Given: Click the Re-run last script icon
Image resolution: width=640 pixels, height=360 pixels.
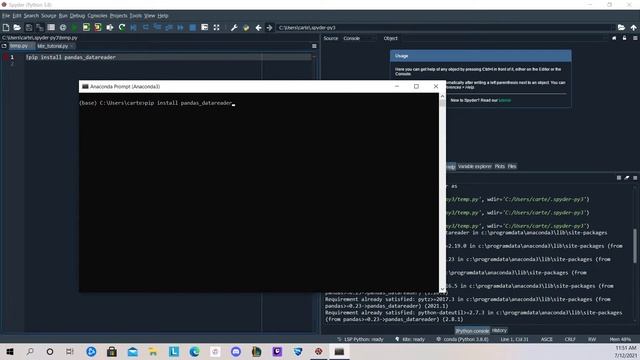Looking at the screenshot, I should click(122, 27).
